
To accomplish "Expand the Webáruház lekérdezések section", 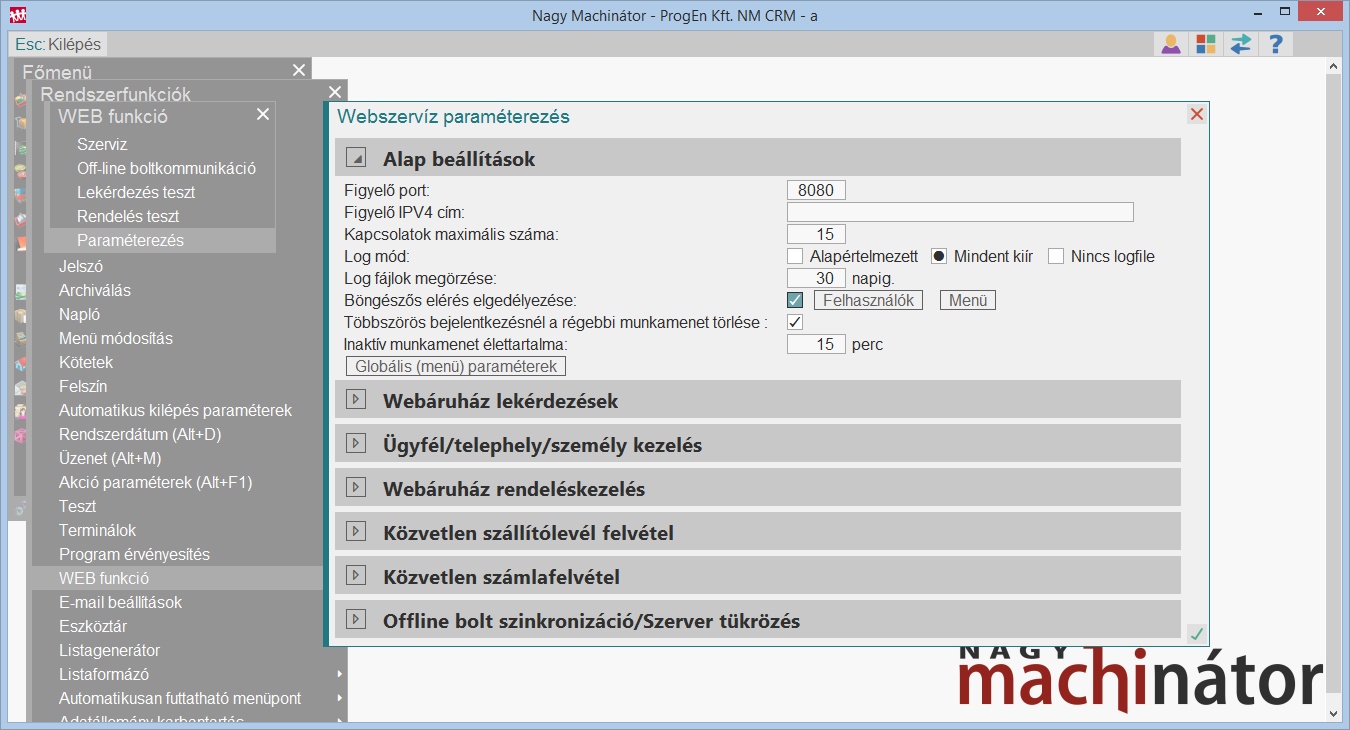I will (x=355, y=400).
